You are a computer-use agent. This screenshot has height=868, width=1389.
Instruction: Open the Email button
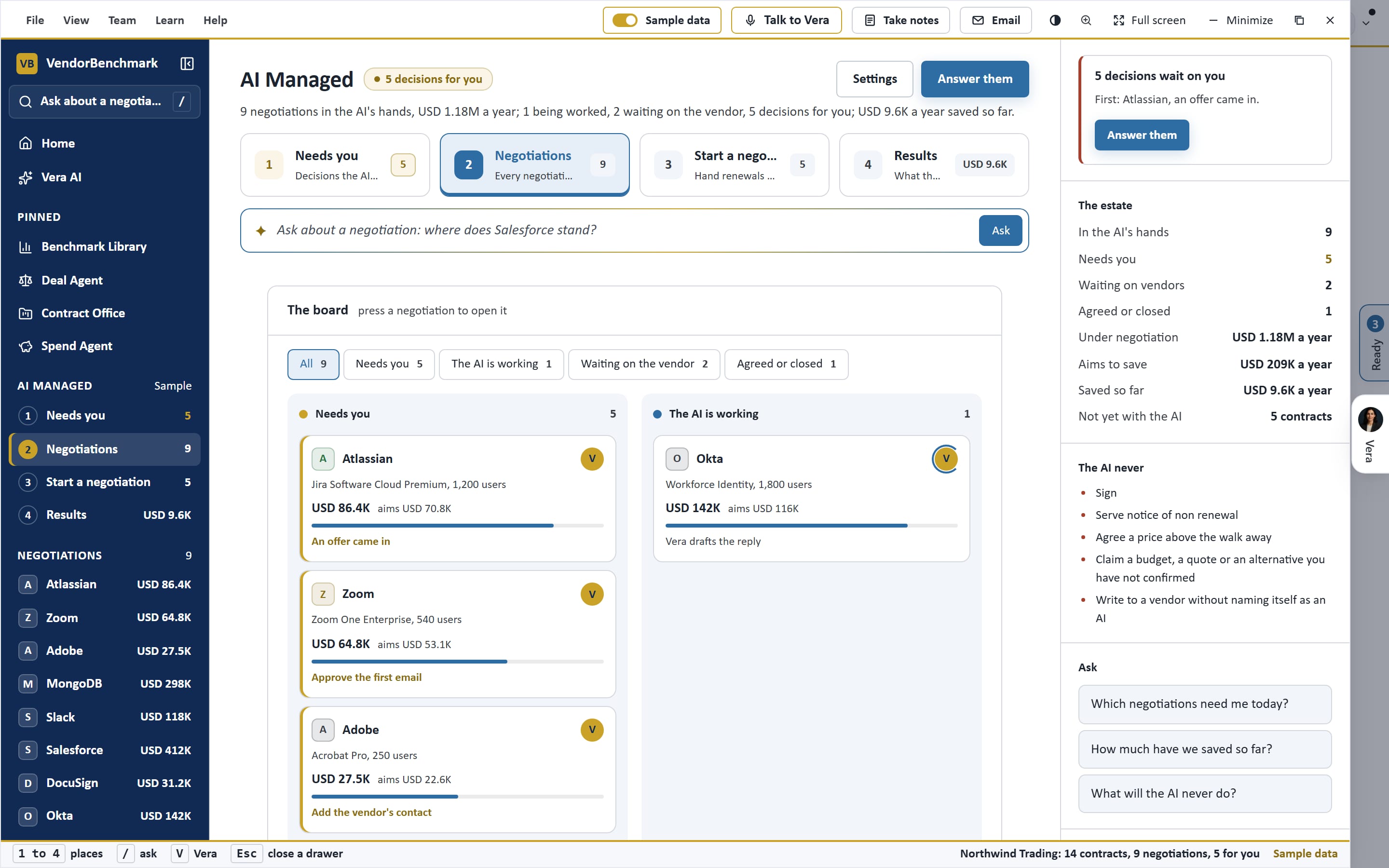pos(995,20)
